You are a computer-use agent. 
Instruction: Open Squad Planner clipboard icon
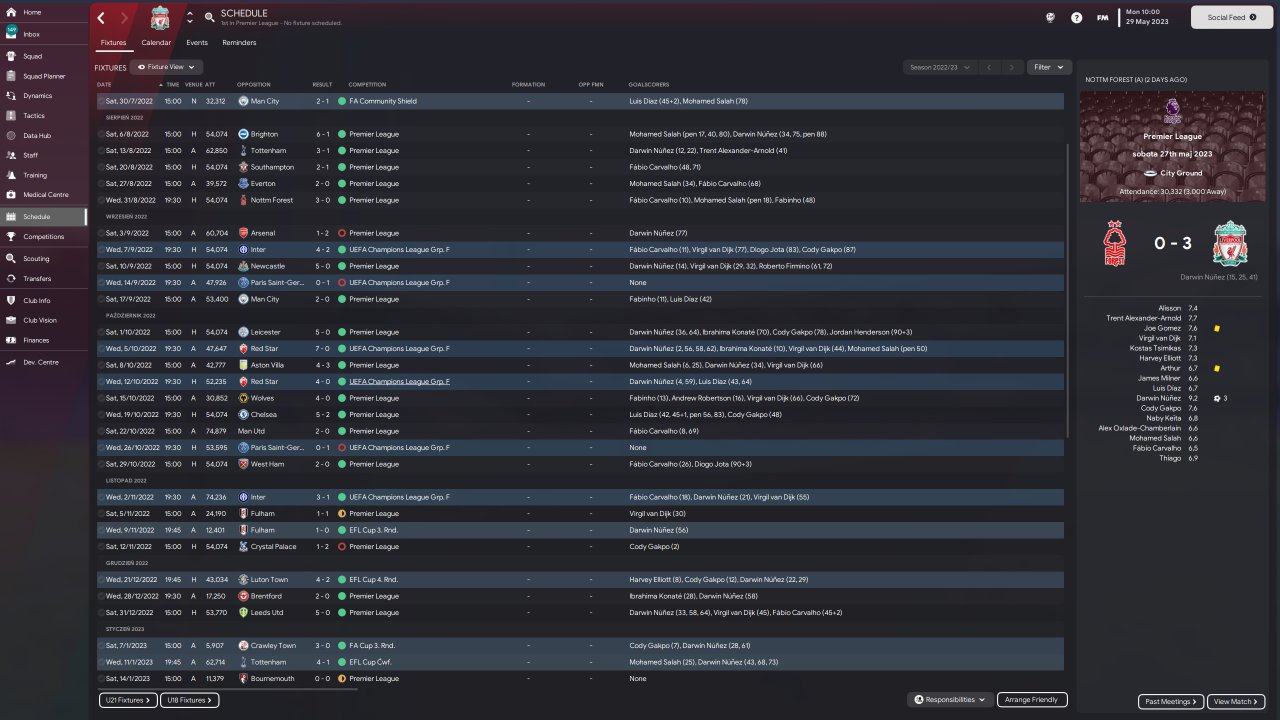click(10, 76)
